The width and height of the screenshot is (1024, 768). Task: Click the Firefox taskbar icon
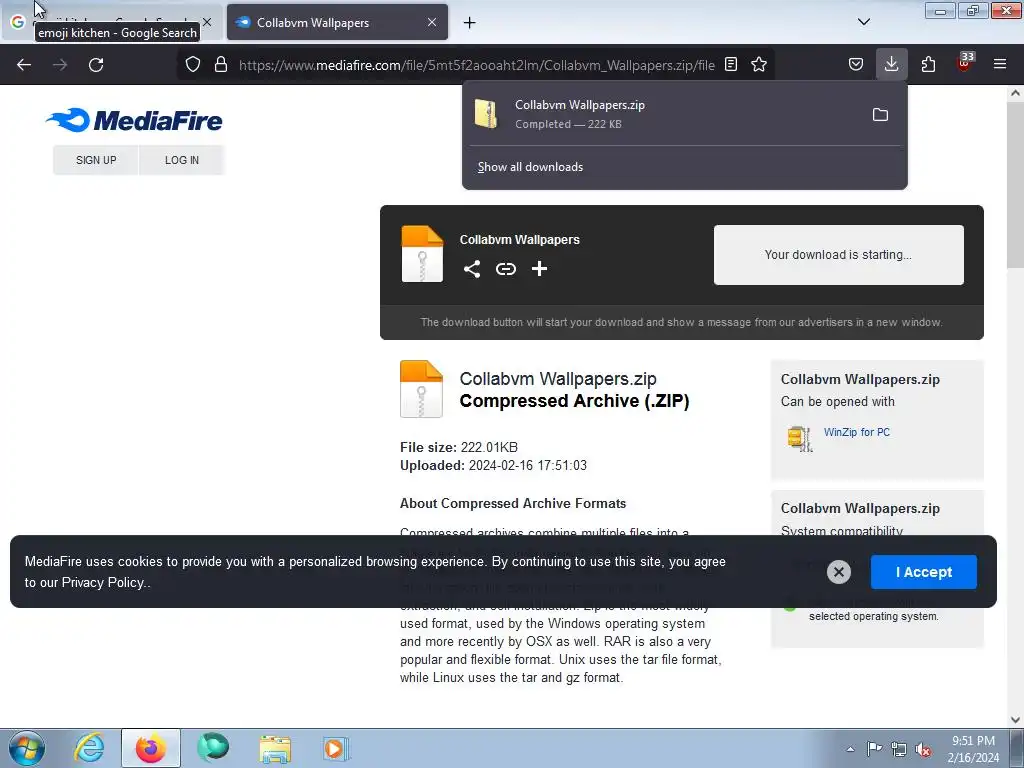pos(150,748)
